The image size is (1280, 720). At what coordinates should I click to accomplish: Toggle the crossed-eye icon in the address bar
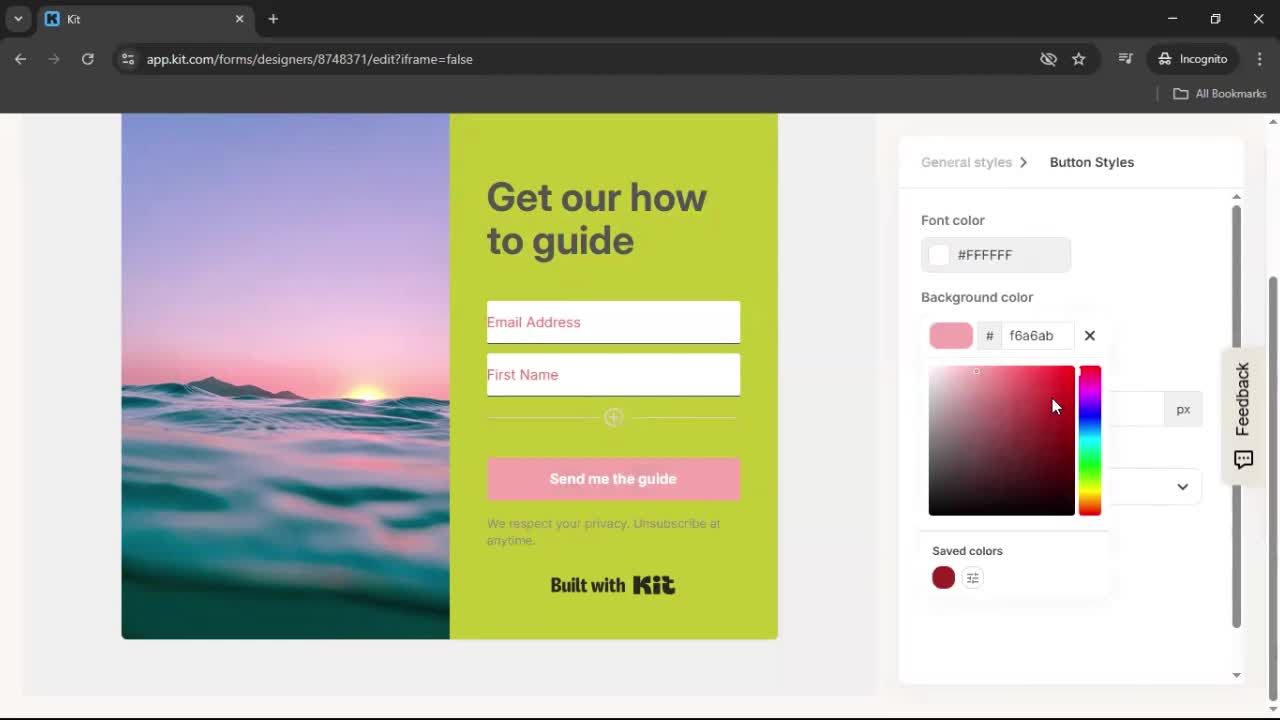click(1048, 59)
